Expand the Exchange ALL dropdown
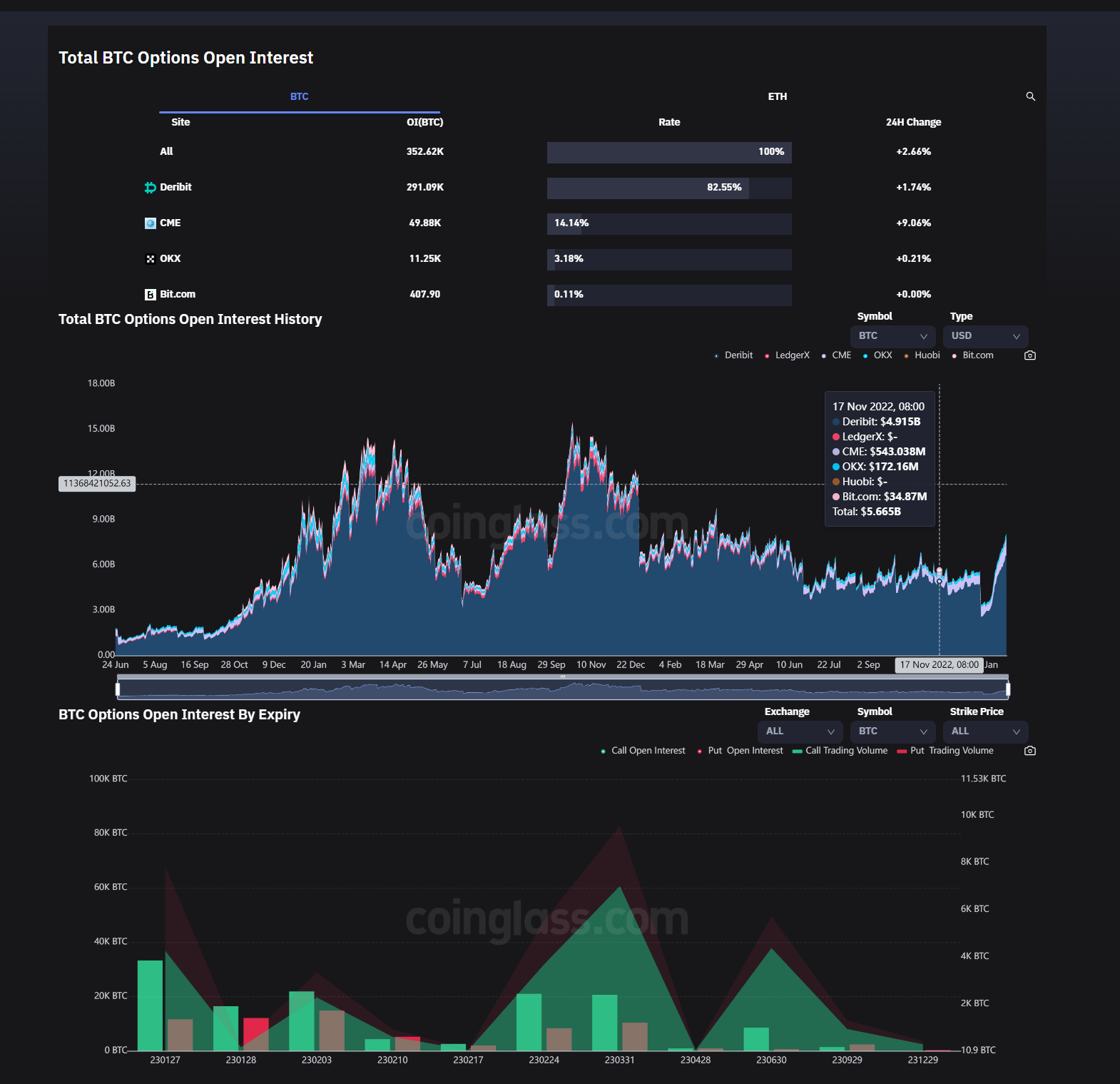This screenshot has width=1120, height=1084. click(x=800, y=731)
